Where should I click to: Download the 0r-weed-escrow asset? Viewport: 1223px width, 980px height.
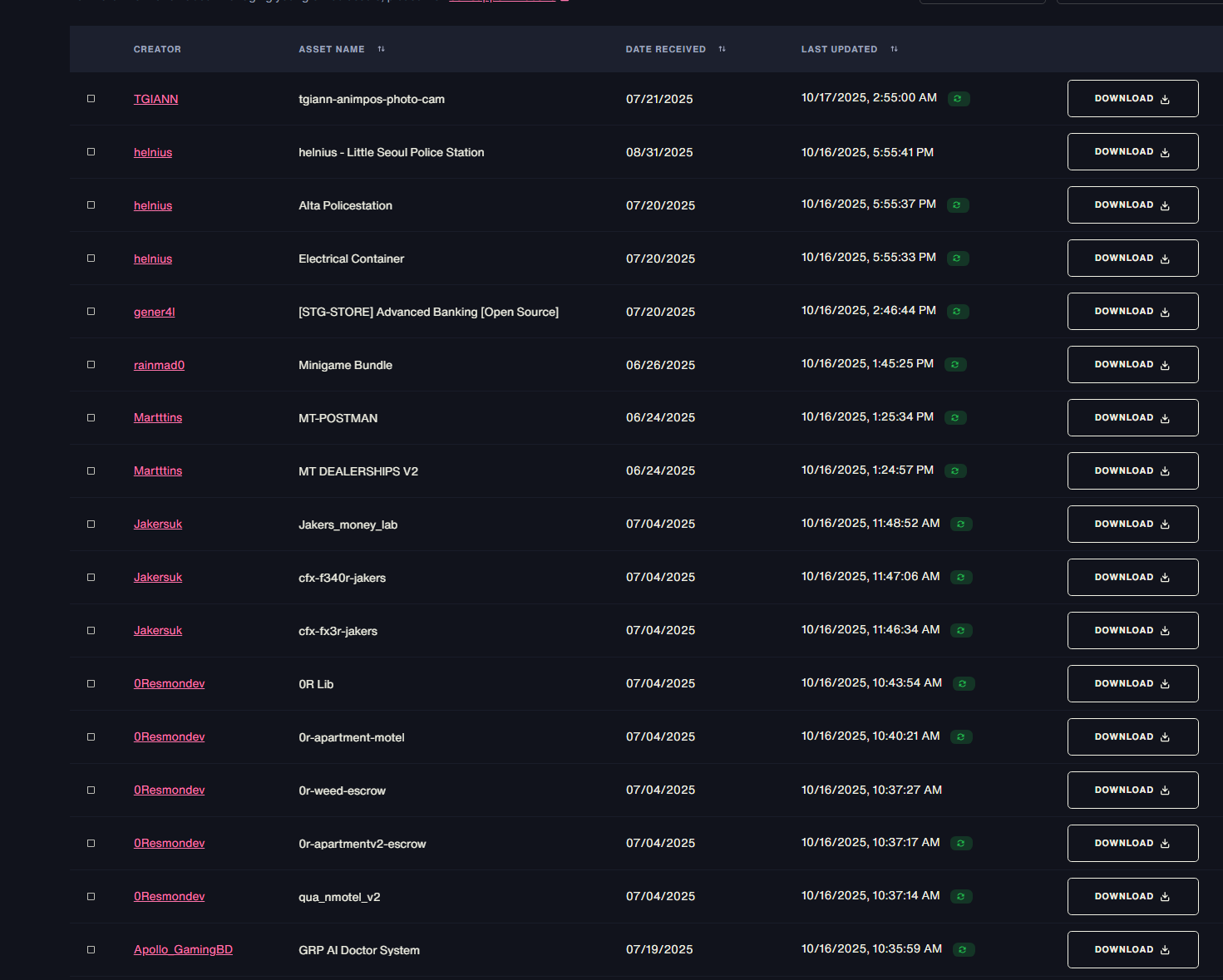click(x=1132, y=790)
